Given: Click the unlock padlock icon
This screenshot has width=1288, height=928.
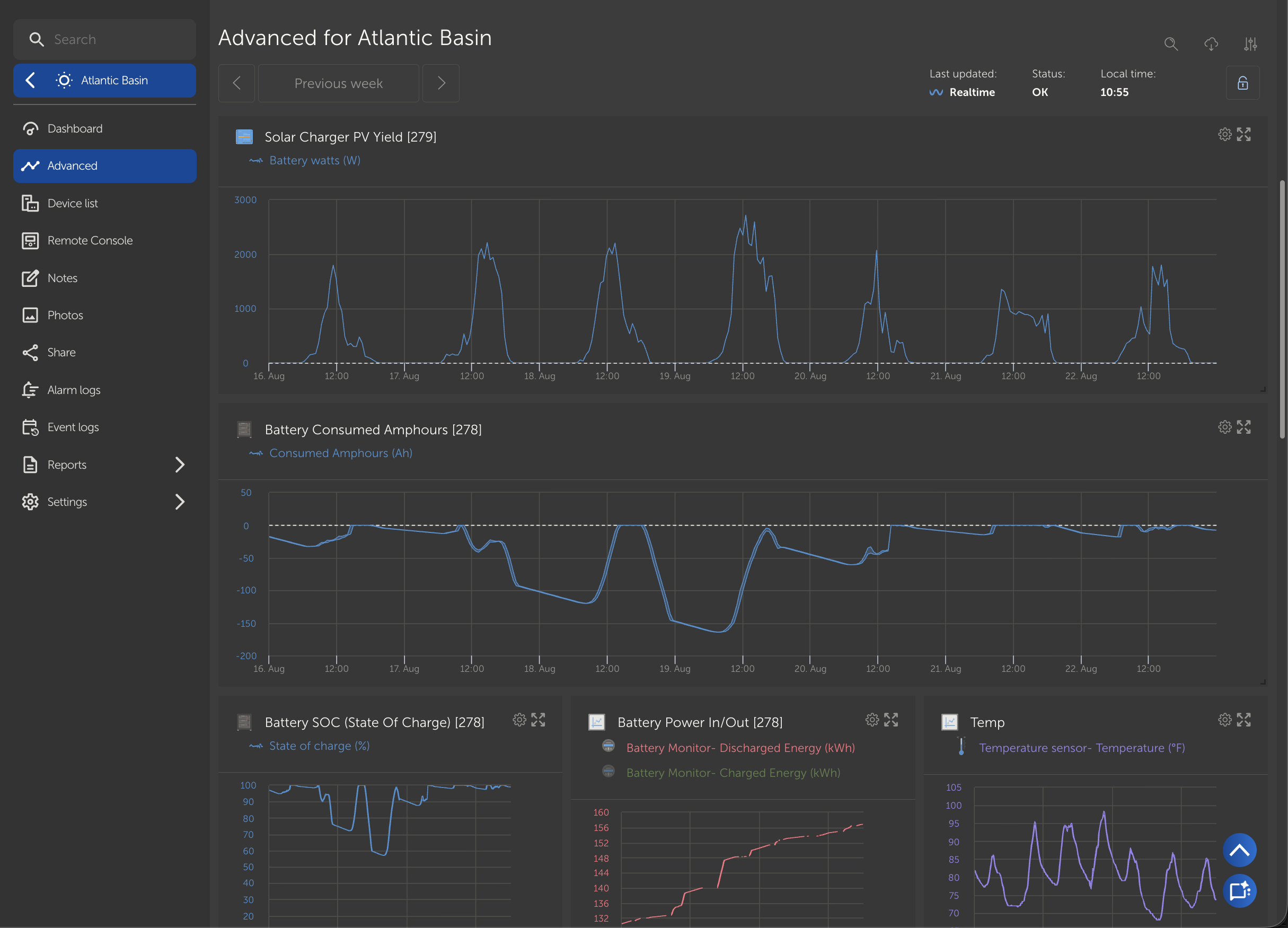Looking at the screenshot, I should pyautogui.click(x=1242, y=83).
